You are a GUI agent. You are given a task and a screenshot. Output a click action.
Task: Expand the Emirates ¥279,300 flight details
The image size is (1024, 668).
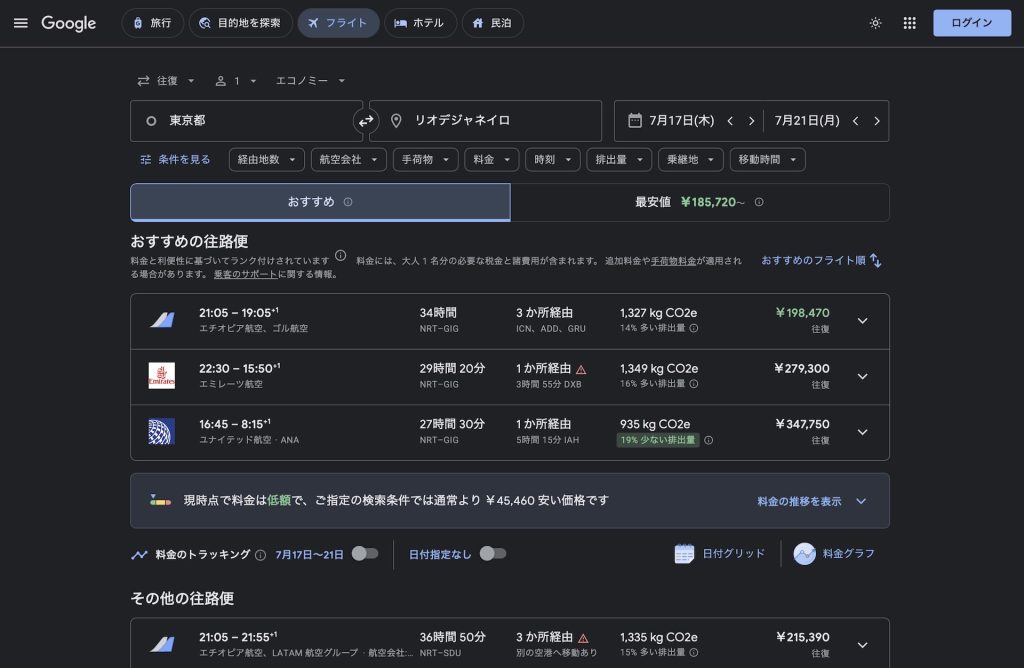coord(862,377)
